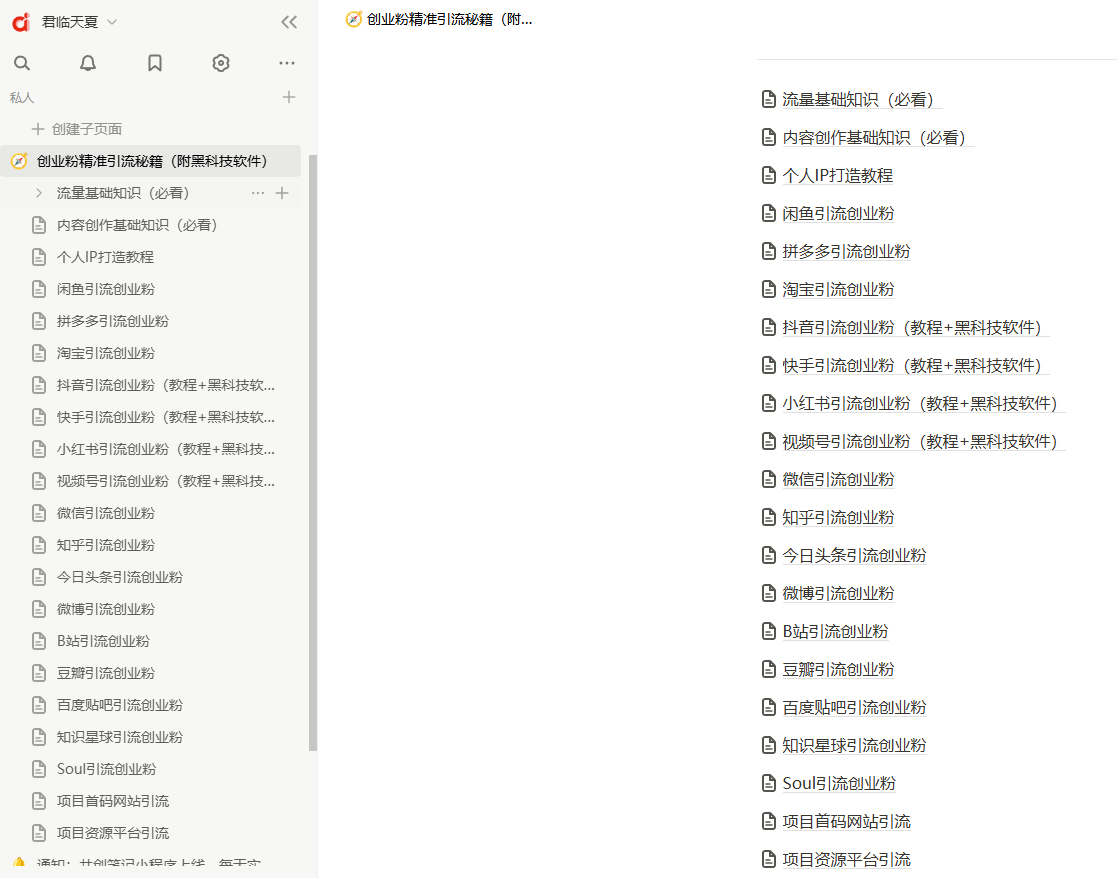Open content link 微博引流创业粉
1117x878 pixels.
(x=838, y=593)
